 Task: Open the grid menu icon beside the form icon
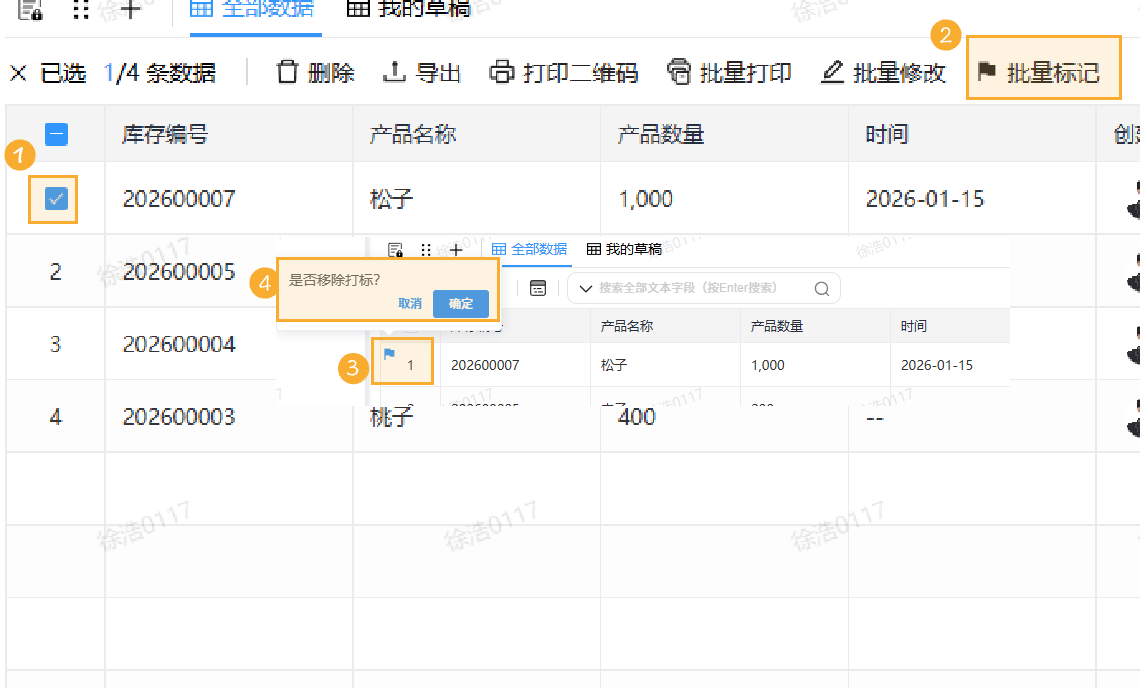pyautogui.click(x=80, y=10)
